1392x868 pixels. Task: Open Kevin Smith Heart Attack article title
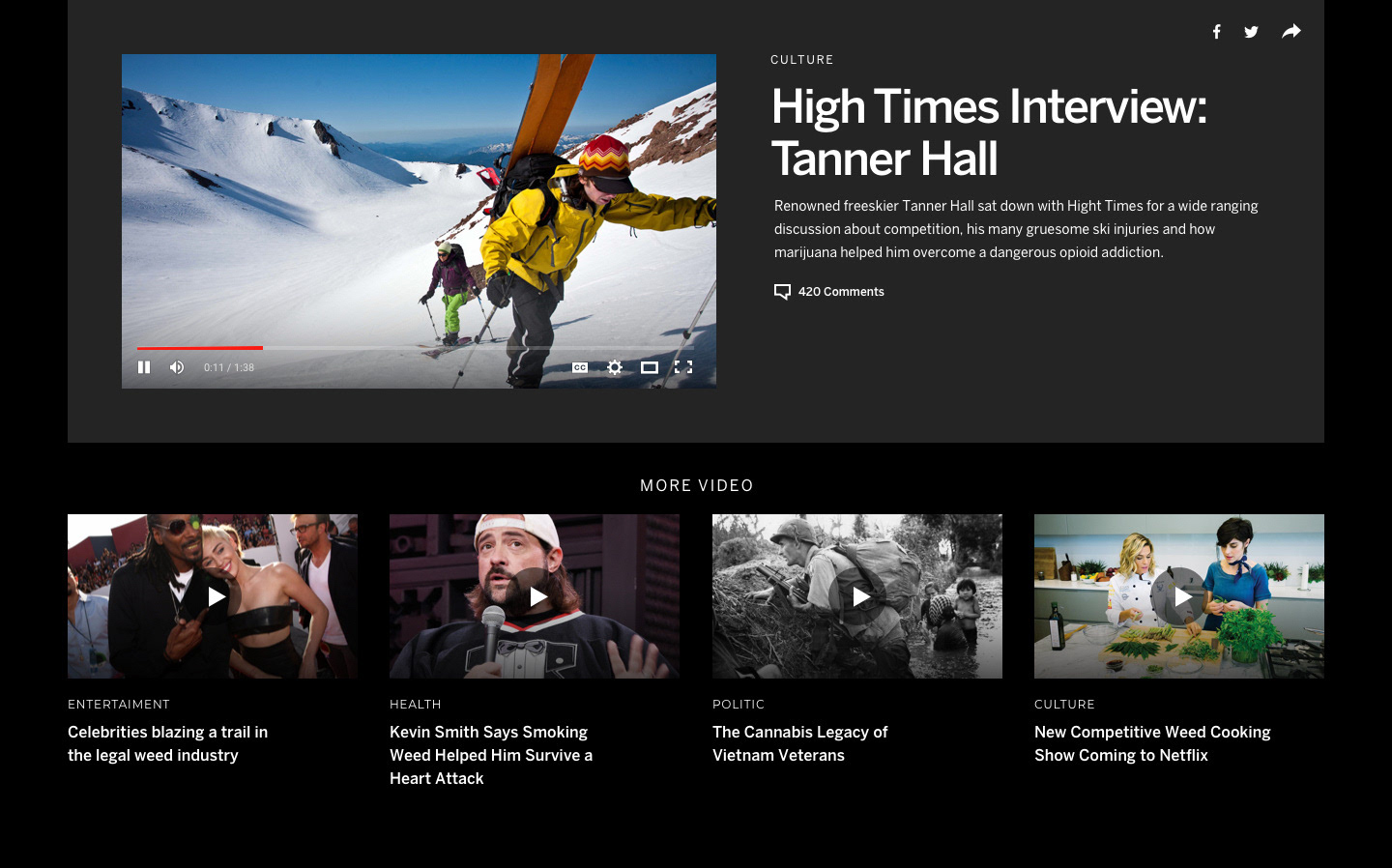(491, 755)
